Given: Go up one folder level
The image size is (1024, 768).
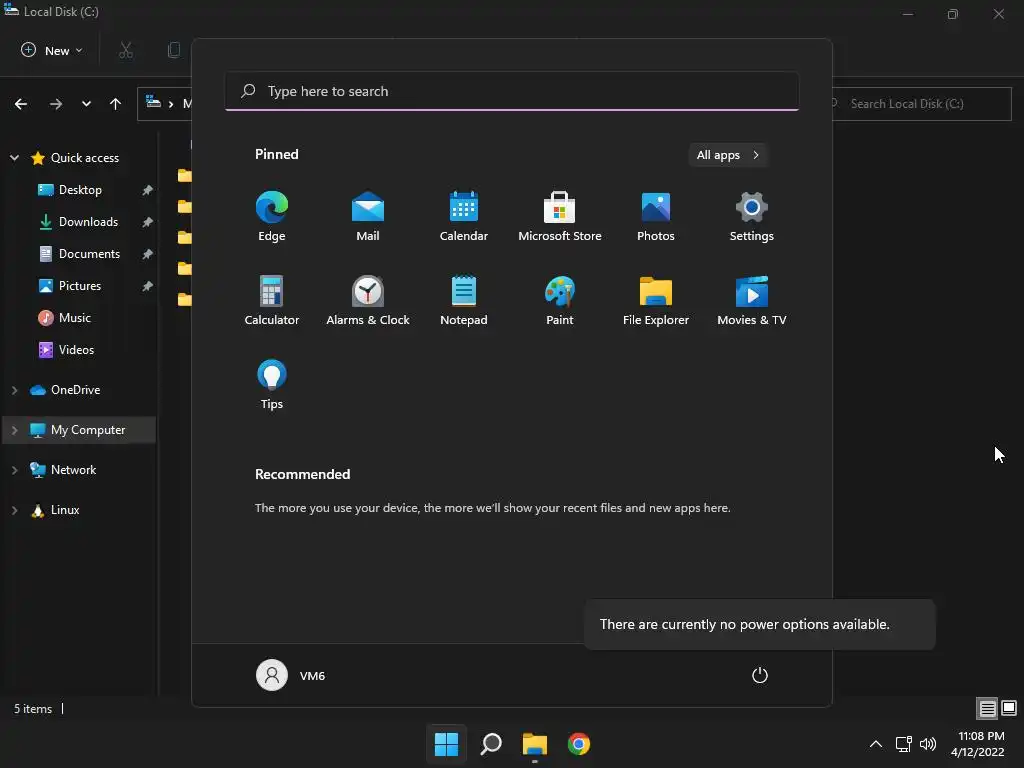Looking at the screenshot, I should coord(116,104).
